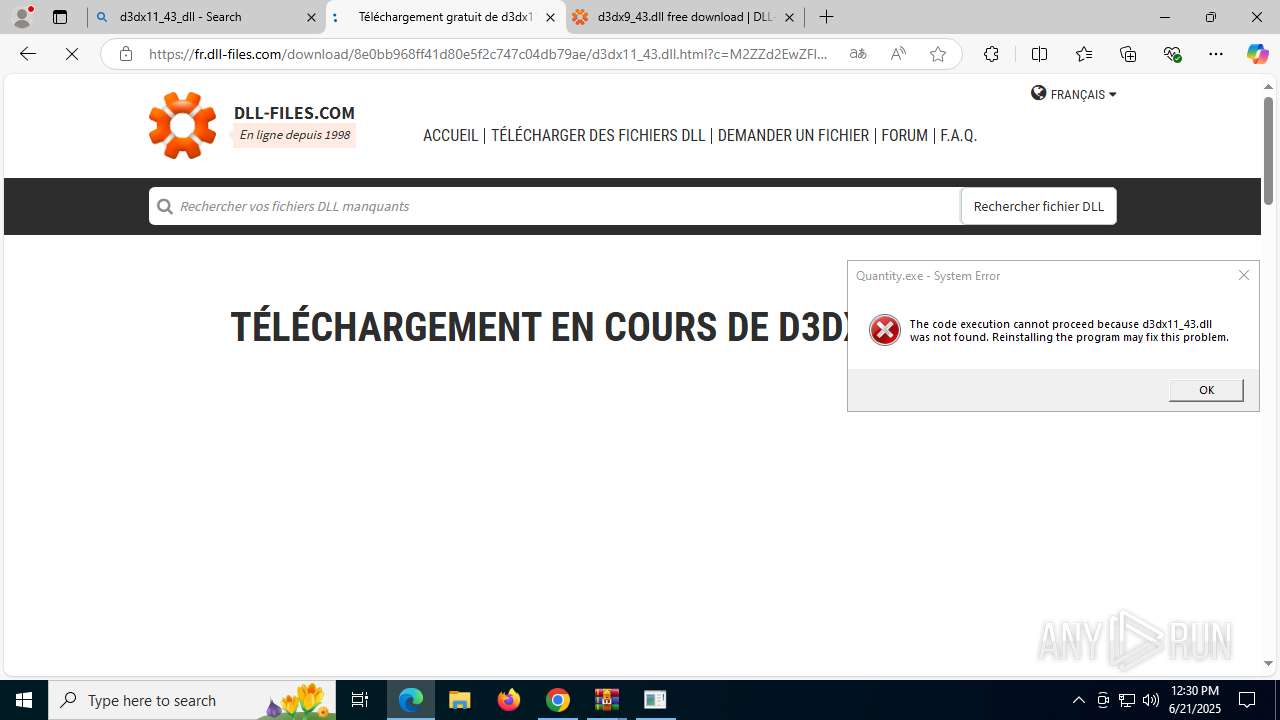Click the browser profile icon

pos(22,17)
